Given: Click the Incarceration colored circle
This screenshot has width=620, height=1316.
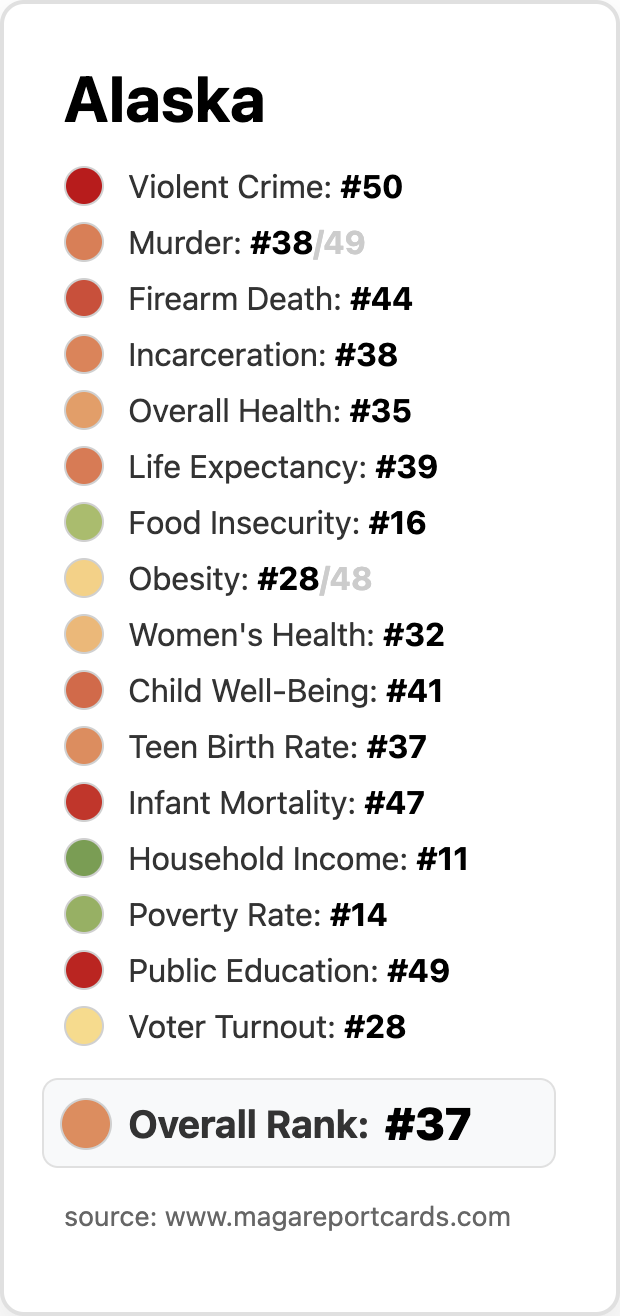Looking at the screenshot, I should tap(85, 355).
